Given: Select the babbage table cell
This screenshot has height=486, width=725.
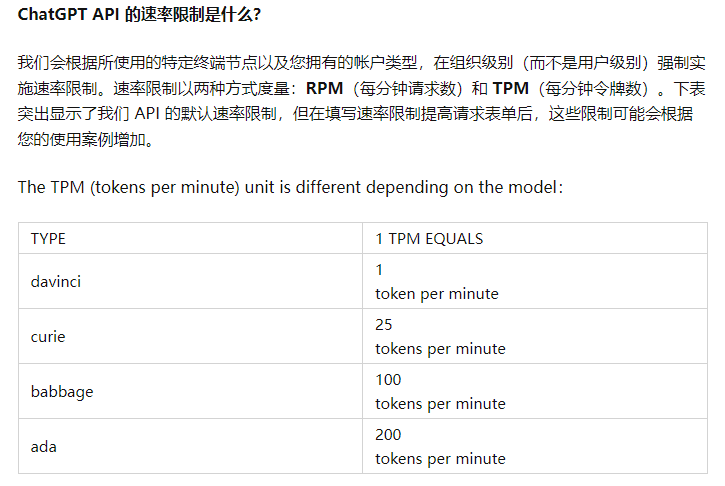Looking at the screenshot, I should tap(190, 391).
